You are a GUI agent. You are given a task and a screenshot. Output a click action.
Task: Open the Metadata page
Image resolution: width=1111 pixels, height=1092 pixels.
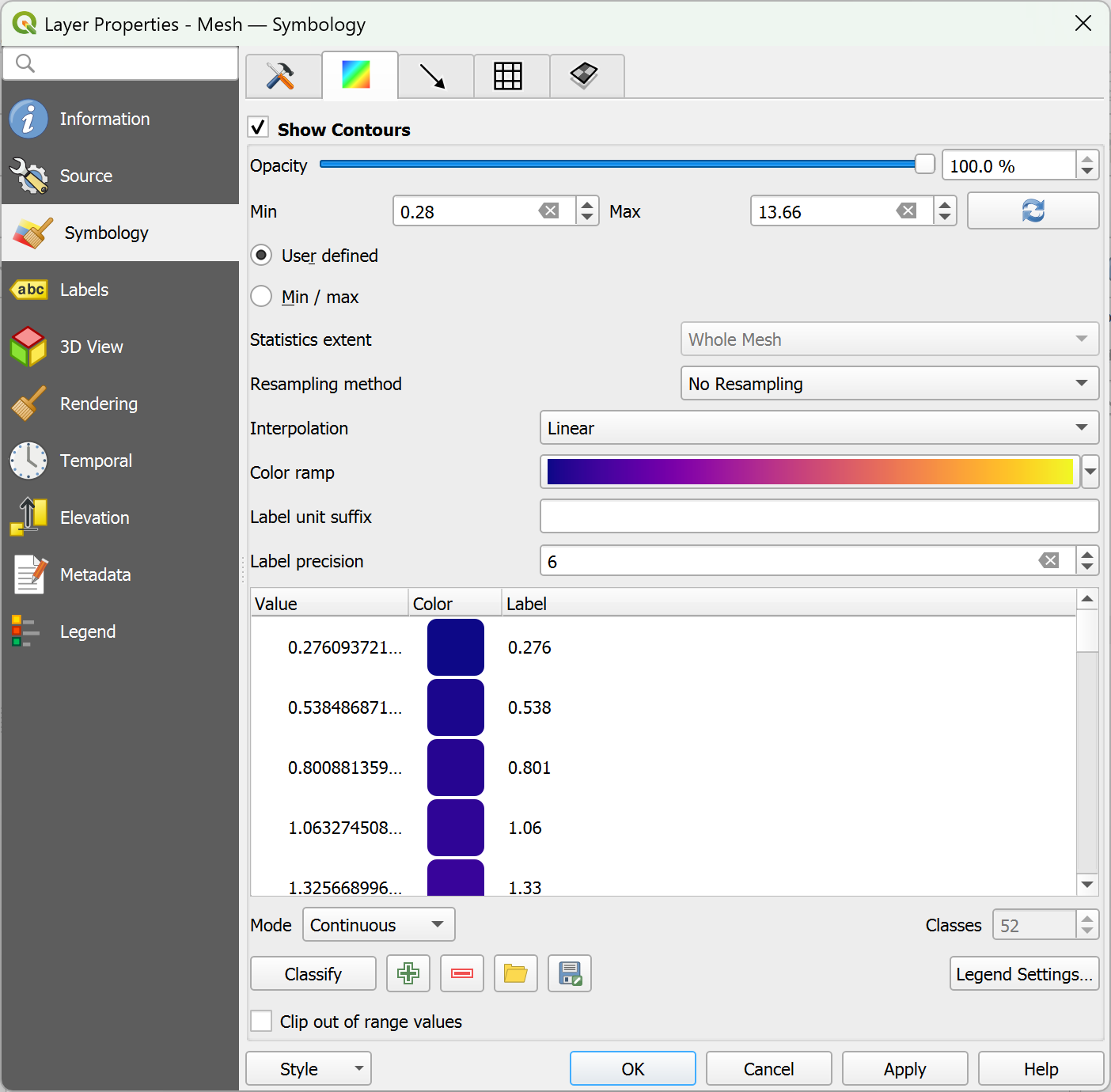point(120,574)
